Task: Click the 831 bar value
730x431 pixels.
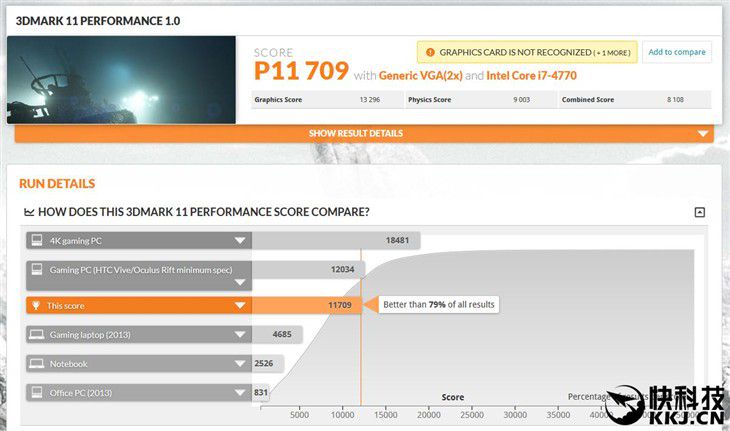Action: pos(261,392)
